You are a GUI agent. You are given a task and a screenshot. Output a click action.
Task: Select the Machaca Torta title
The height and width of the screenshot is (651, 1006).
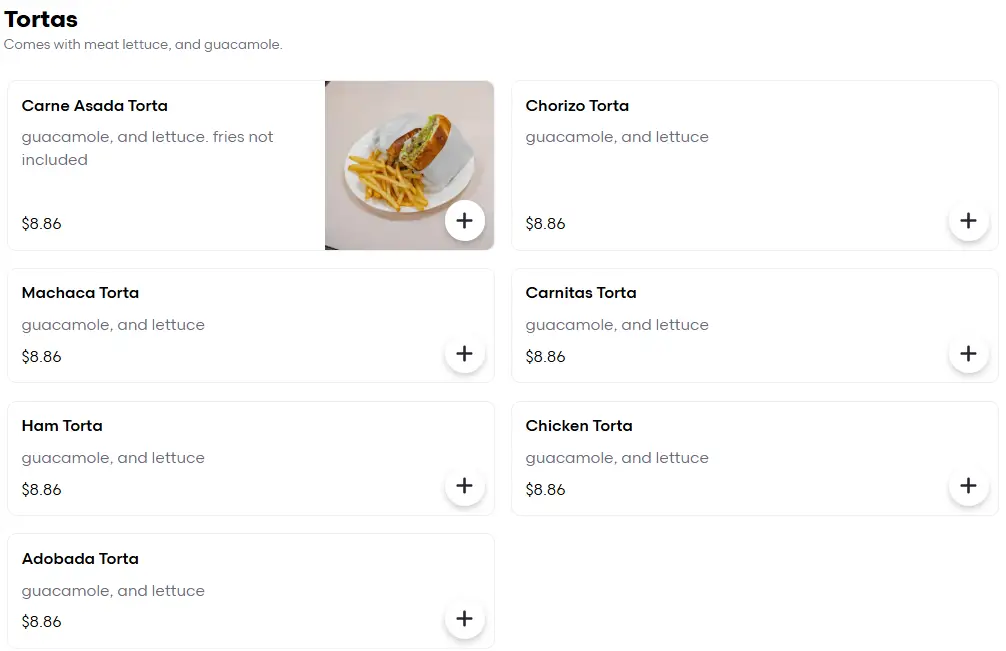click(80, 293)
